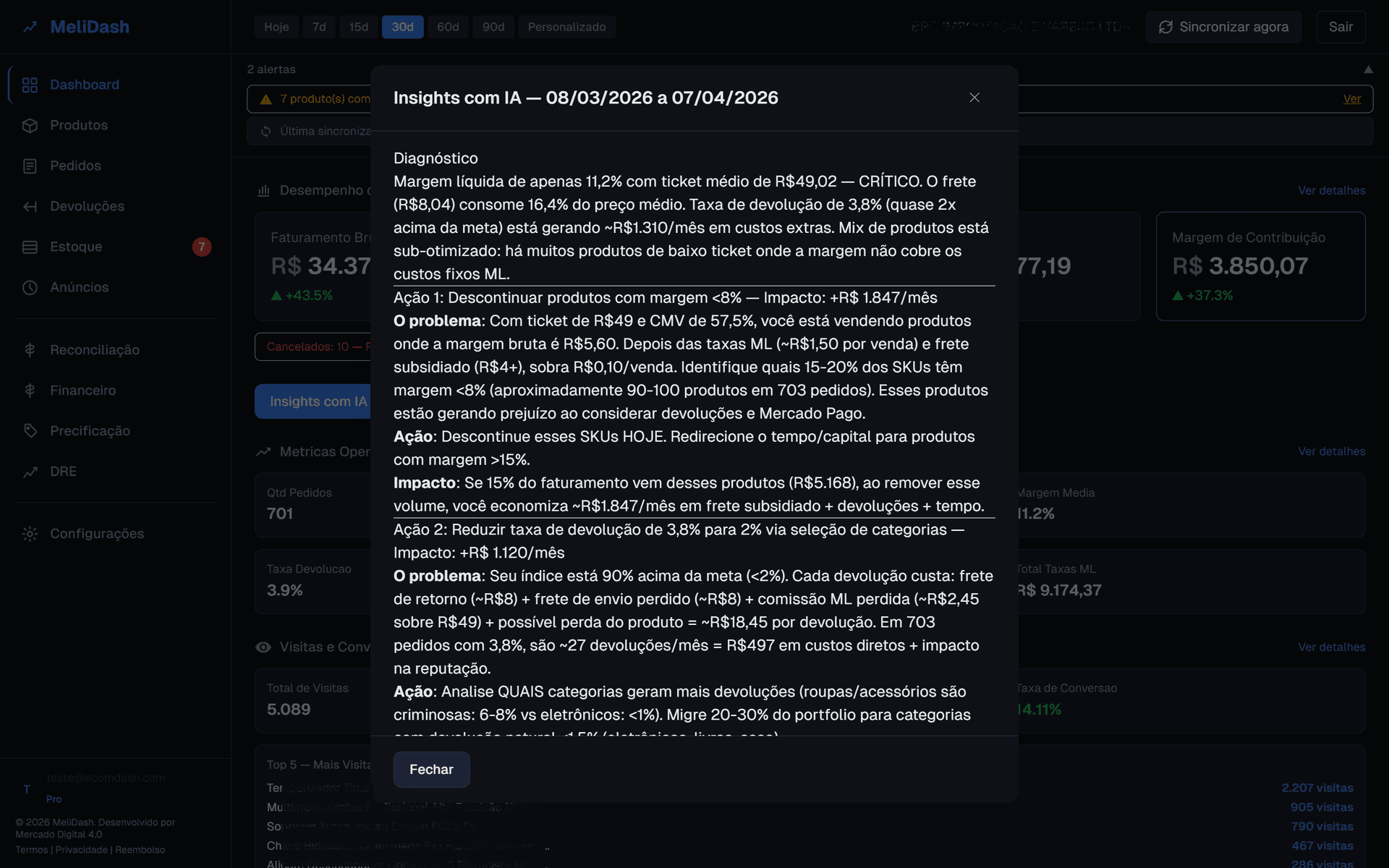Dismiss the modal via the X
This screenshot has height=868, width=1389.
click(x=974, y=97)
